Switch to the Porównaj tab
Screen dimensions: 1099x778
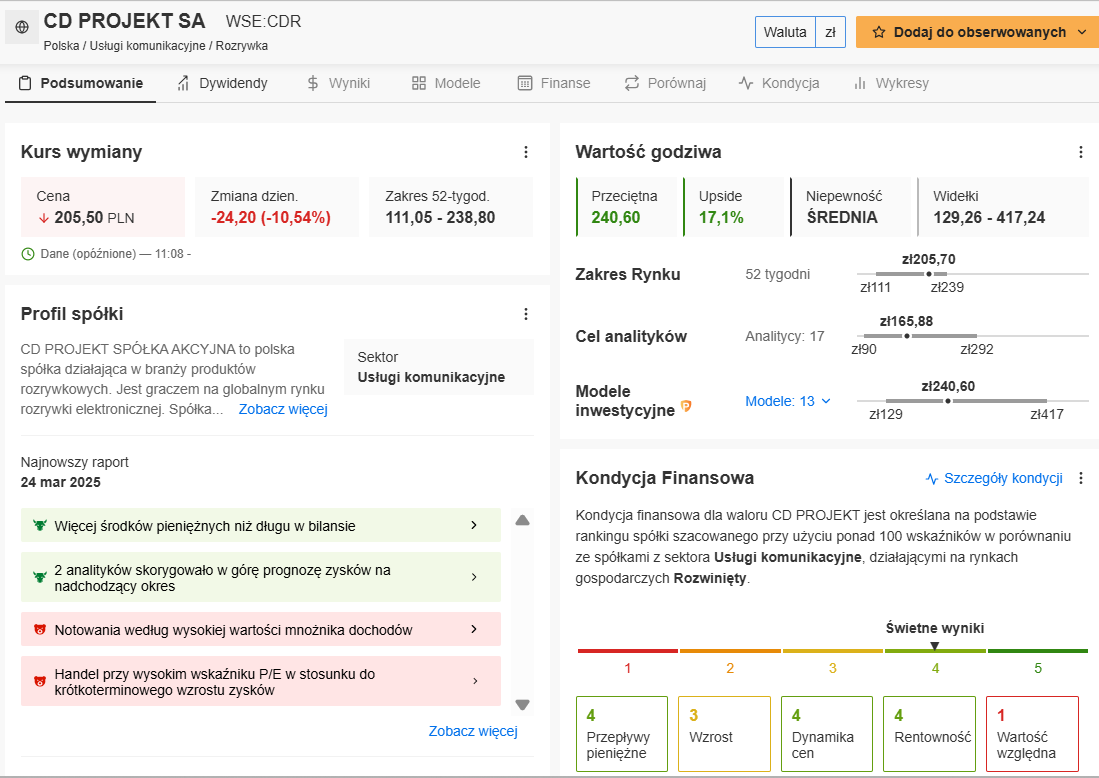pyautogui.click(x=665, y=83)
